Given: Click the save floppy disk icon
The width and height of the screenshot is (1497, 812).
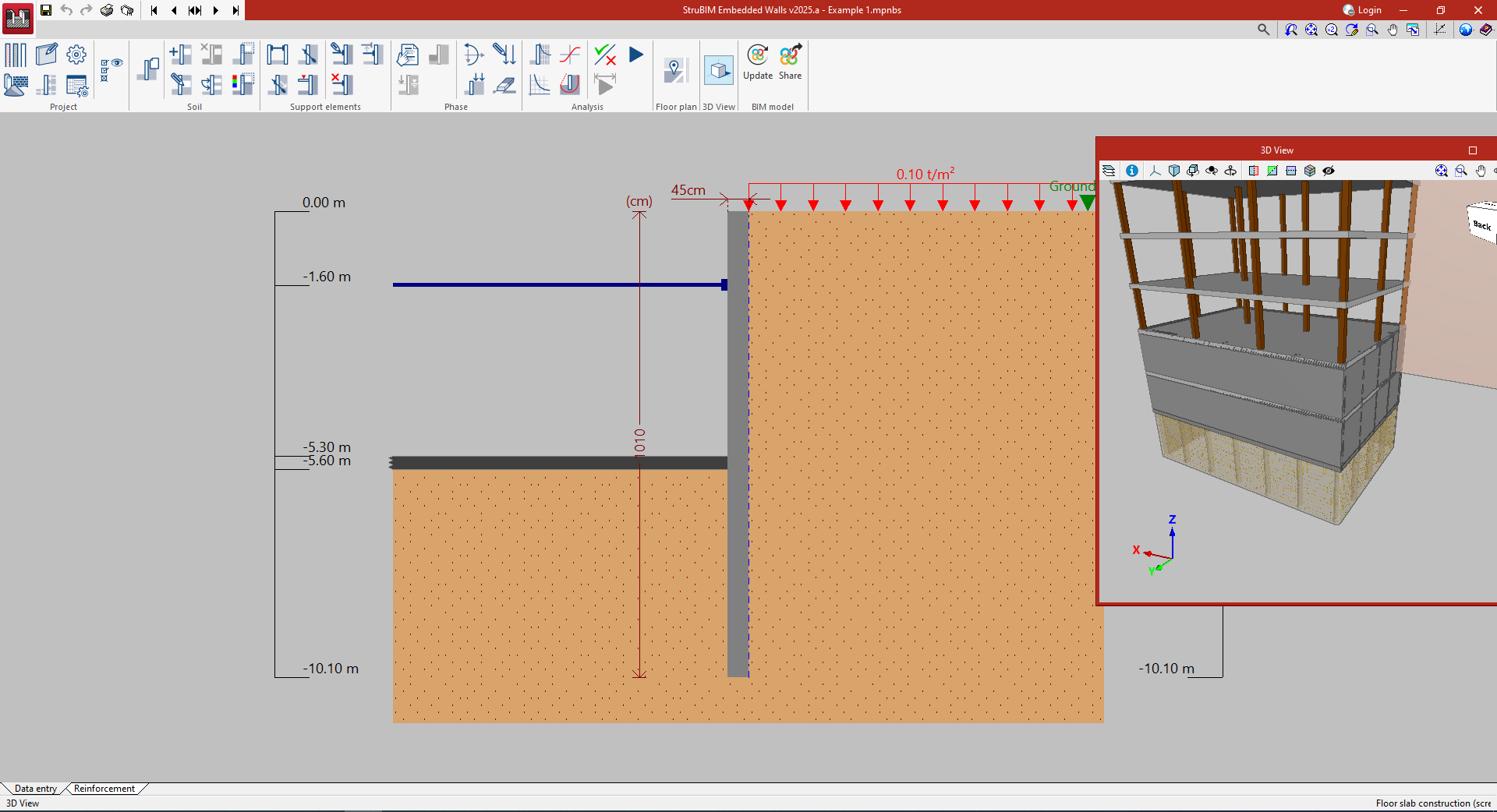Looking at the screenshot, I should tap(46, 10).
